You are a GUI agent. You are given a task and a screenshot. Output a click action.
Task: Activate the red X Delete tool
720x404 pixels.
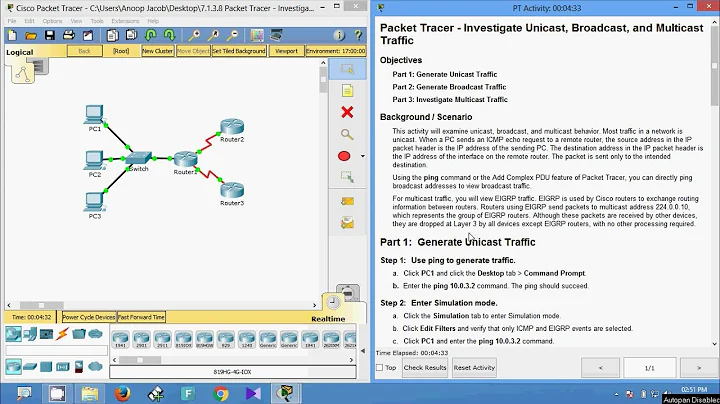pos(347,112)
